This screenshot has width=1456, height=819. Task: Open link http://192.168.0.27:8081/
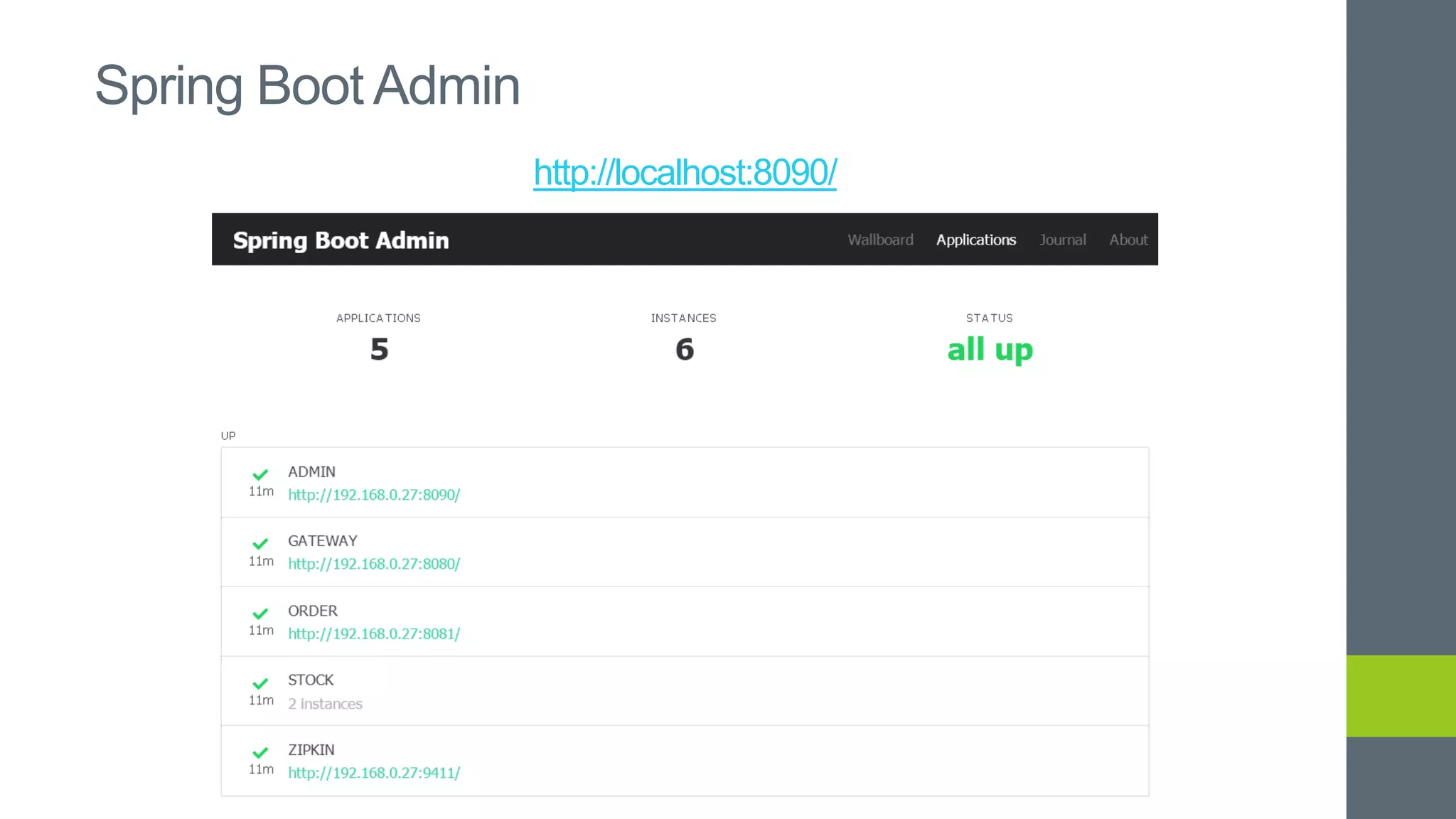[374, 633]
